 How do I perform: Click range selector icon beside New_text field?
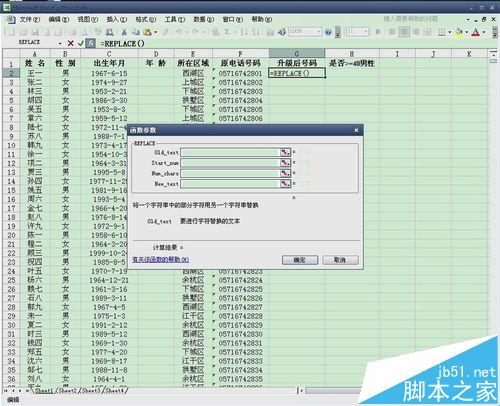point(285,184)
